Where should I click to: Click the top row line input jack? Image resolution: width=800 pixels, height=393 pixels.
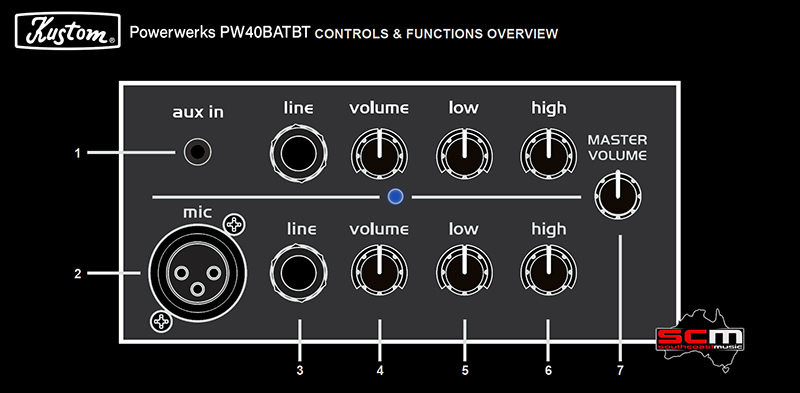299,152
